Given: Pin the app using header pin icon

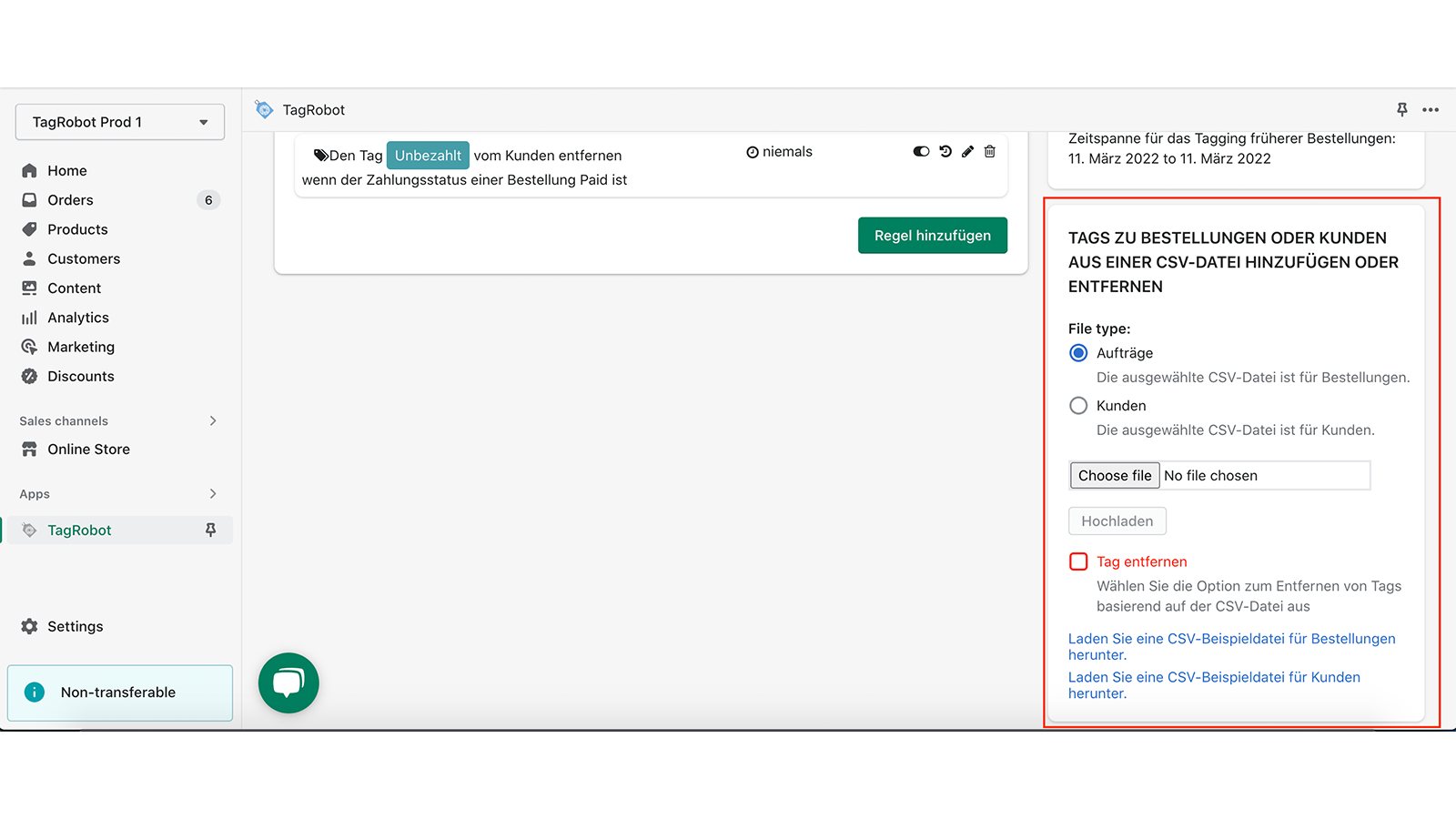Looking at the screenshot, I should click(x=1402, y=109).
